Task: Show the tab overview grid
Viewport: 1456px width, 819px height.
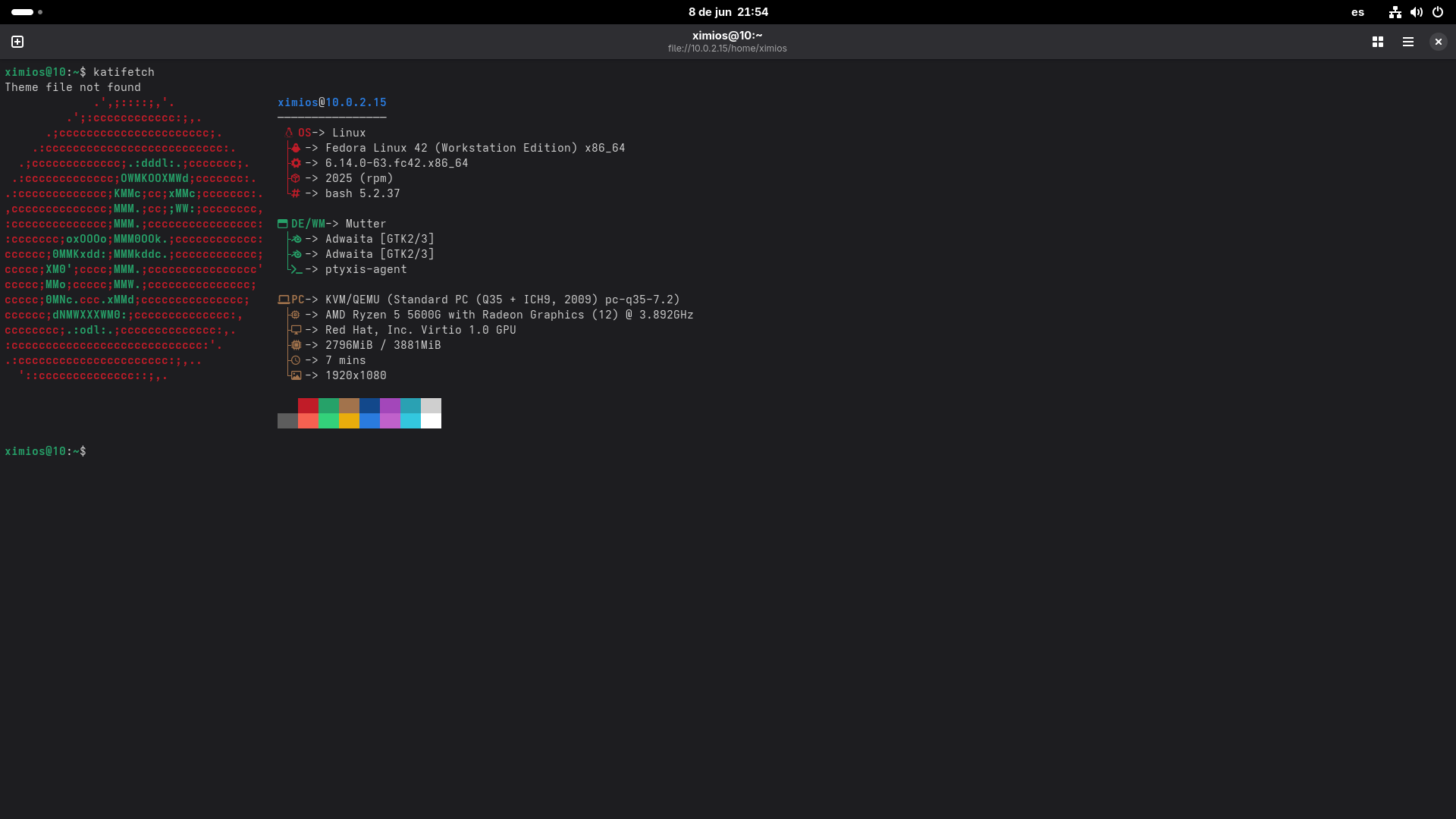Action: click(x=1378, y=42)
